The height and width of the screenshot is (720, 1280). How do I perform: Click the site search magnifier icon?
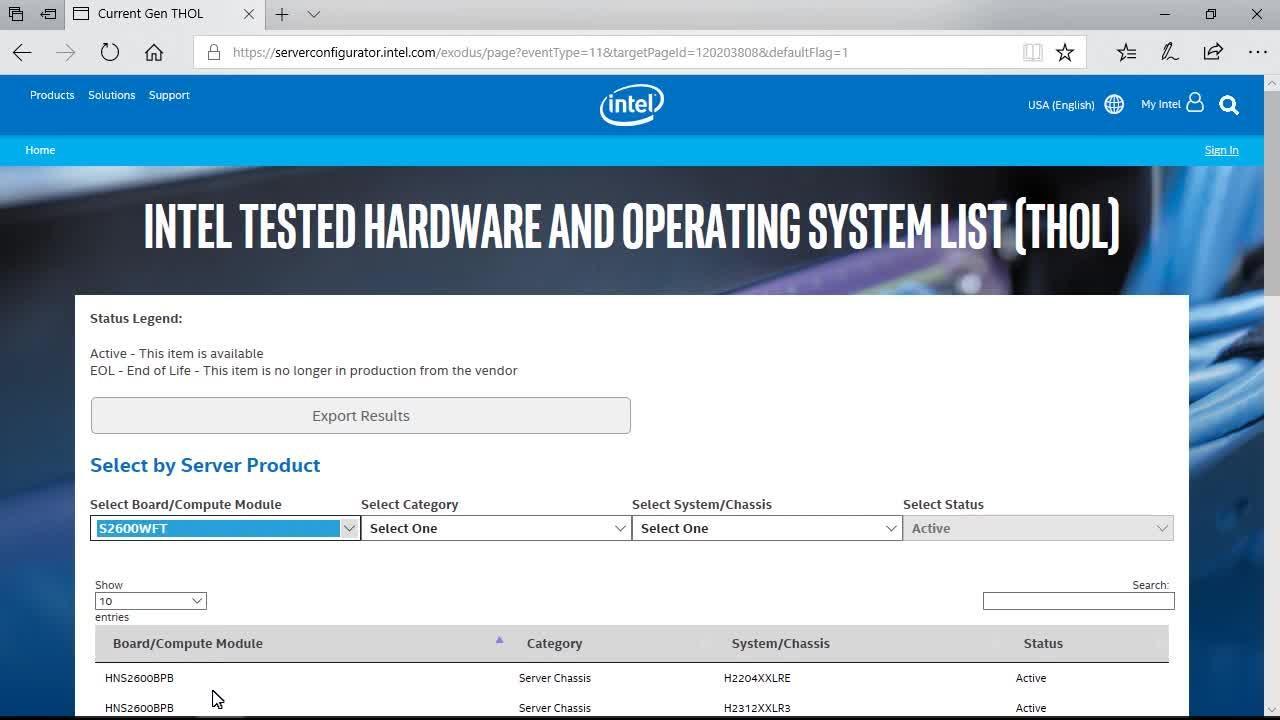(1229, 105)
